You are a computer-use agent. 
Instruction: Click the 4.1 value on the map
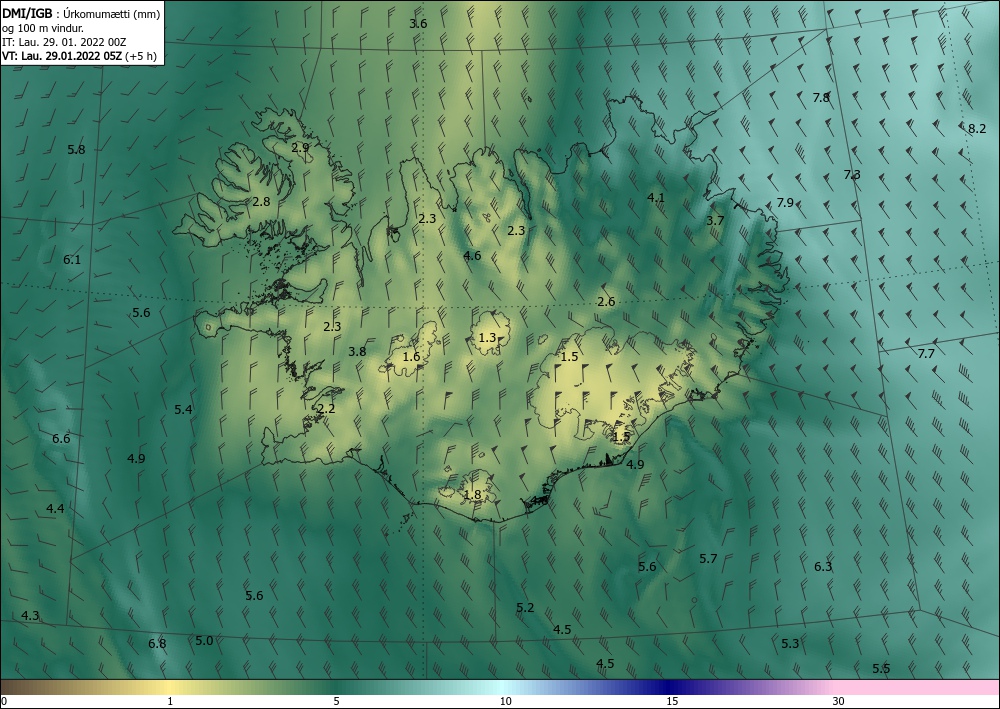tap(656, 198)
